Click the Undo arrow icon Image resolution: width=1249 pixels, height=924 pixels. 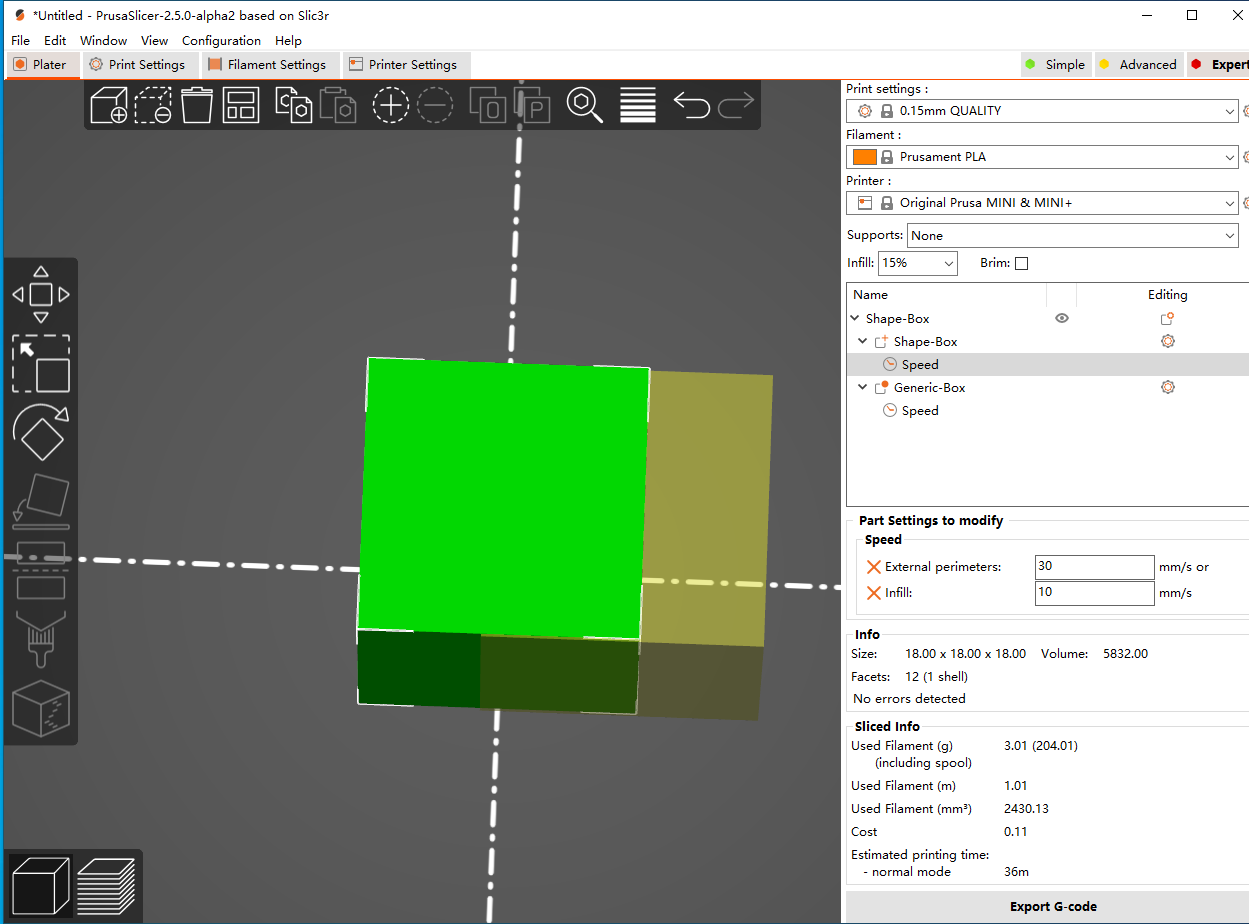[x=691, y=104]
